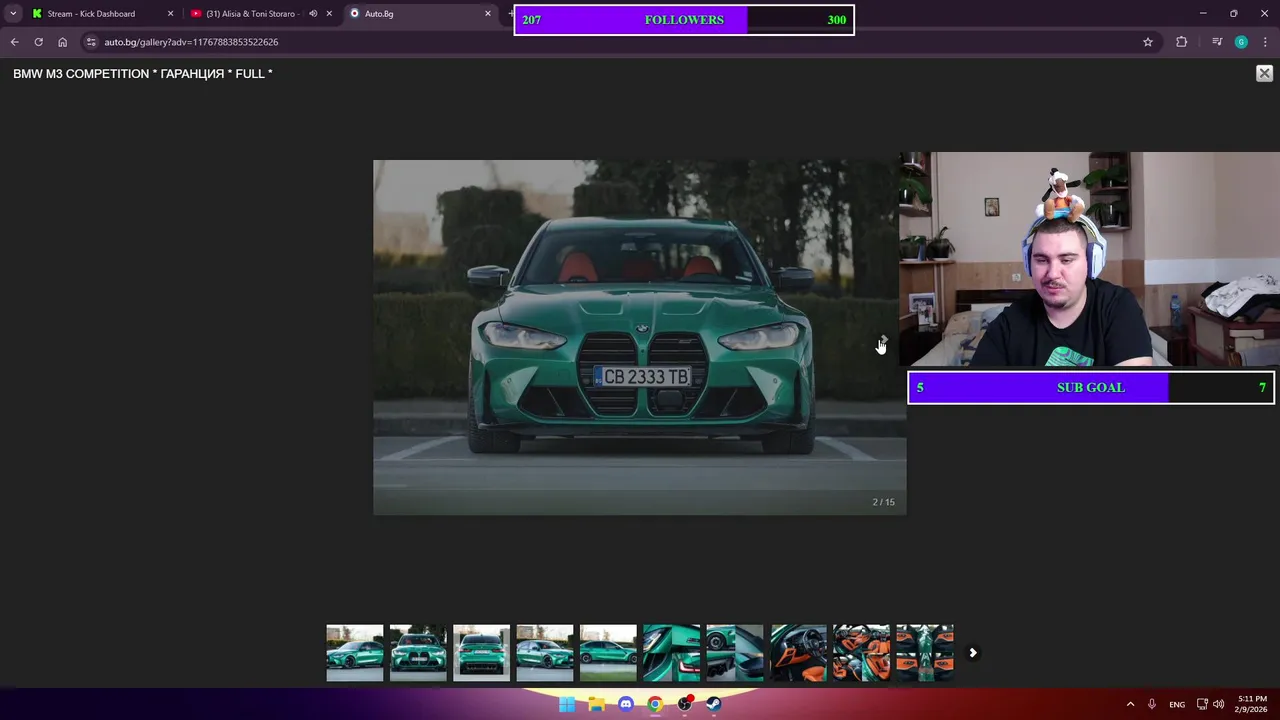This screenshot has width=1280, height=720.
Task: Open Discord from the taskbar
Action: point(626,704)
